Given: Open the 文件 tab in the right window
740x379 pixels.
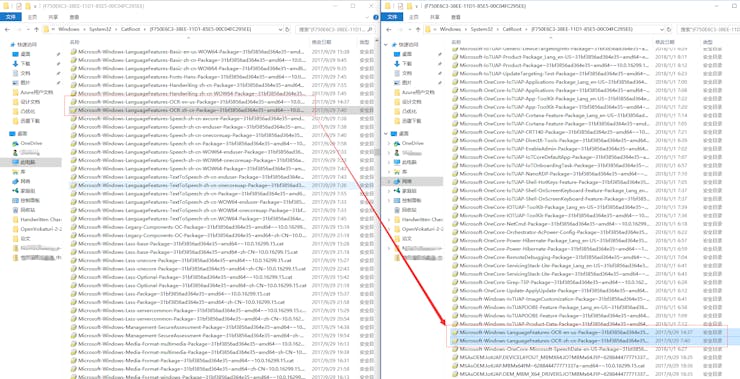Looking at the screenshot, I should click(392, 17).
